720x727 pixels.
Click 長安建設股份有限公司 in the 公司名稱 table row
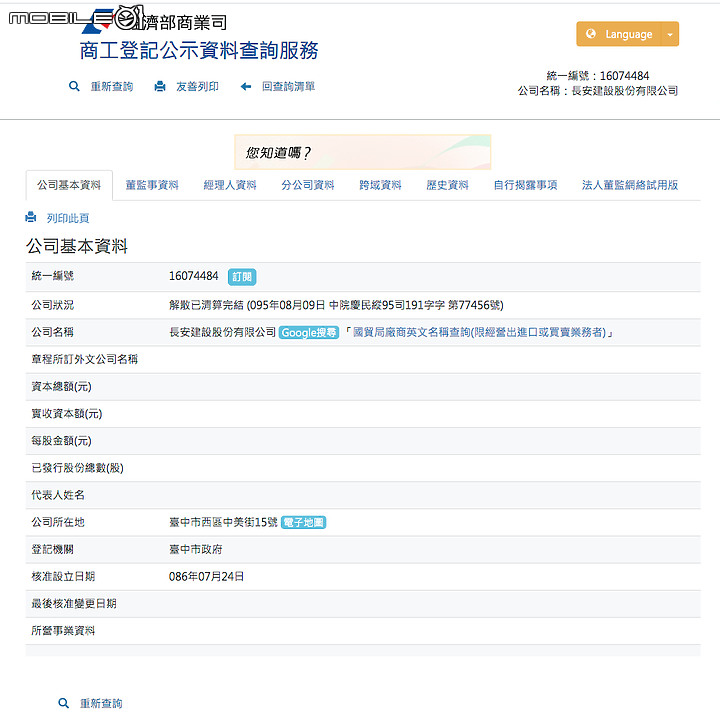pyautogui.click(x=223, y=332)
